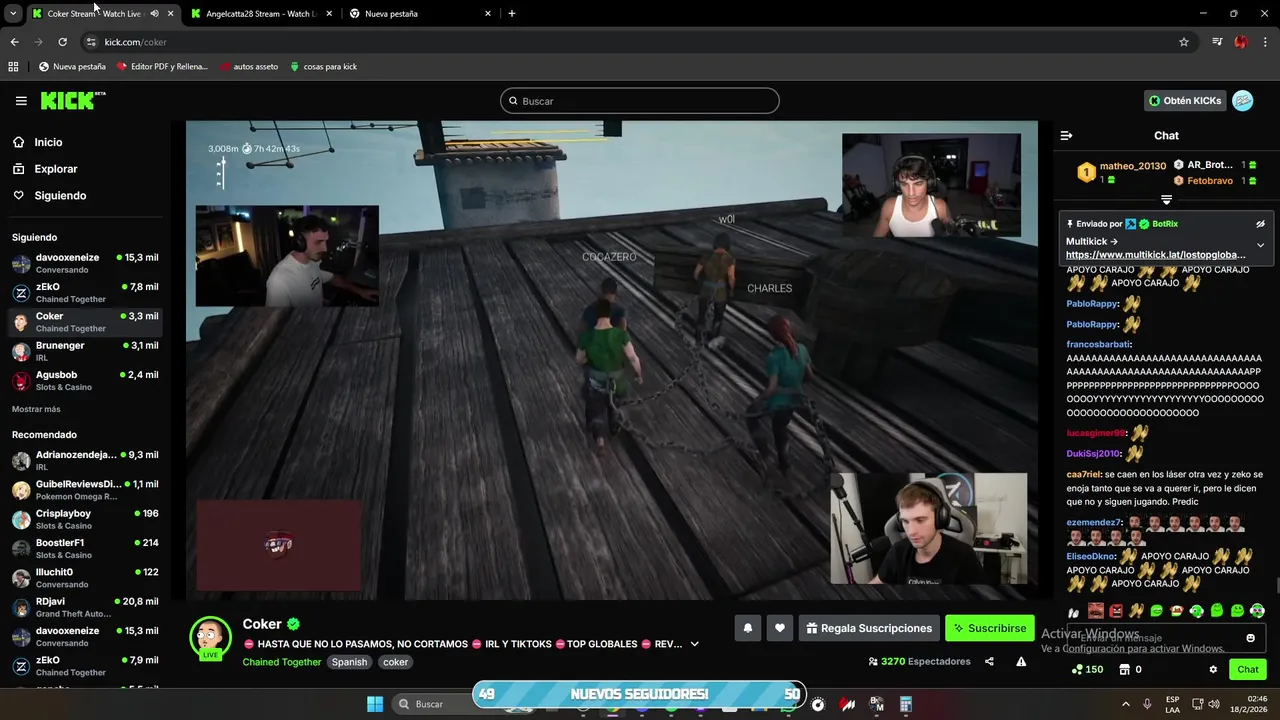This screenshot has width=1280, height=720.
Task: Open the Brunenger channel in the sidebar
Action: pyautogui.click(x=85, y=351)
